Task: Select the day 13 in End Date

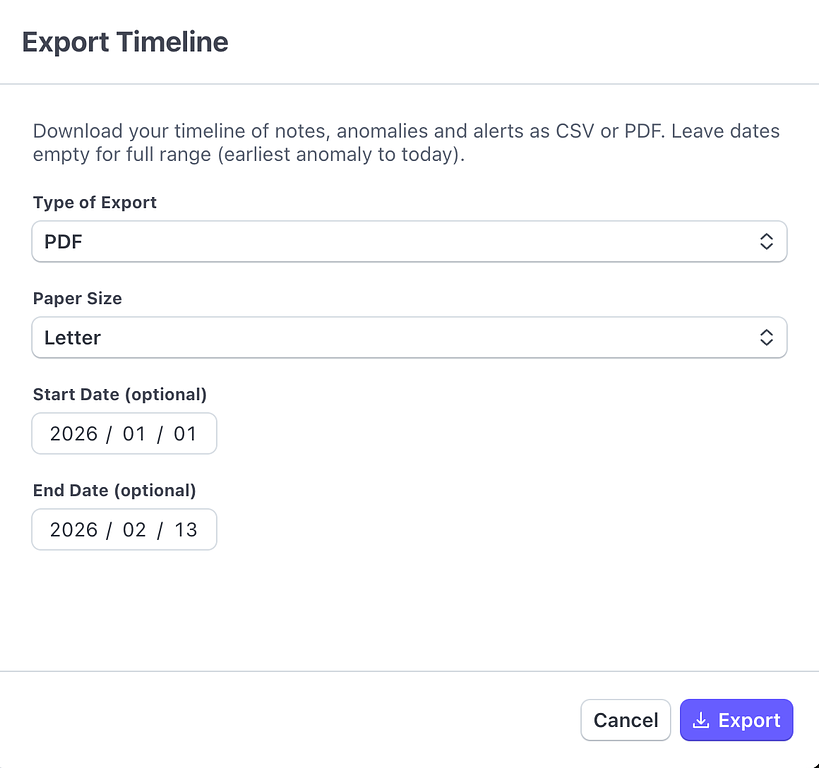Action: (185, 530)
